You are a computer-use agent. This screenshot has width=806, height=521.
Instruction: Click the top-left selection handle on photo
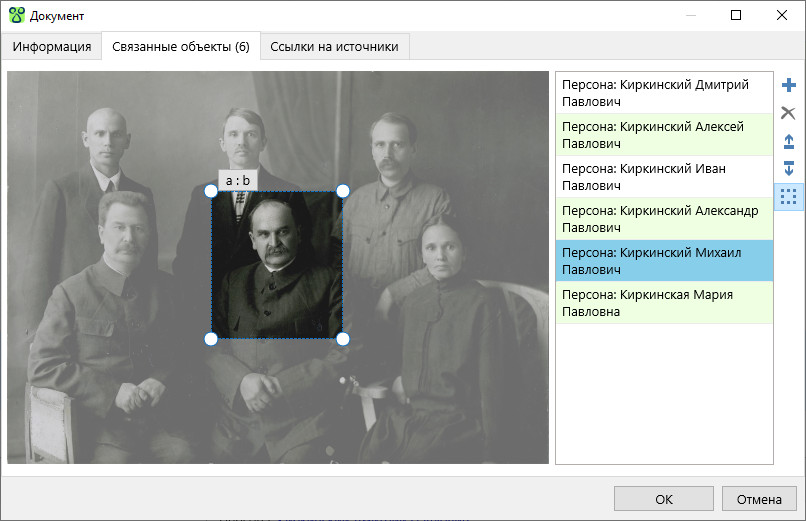(x=211, y=190)
